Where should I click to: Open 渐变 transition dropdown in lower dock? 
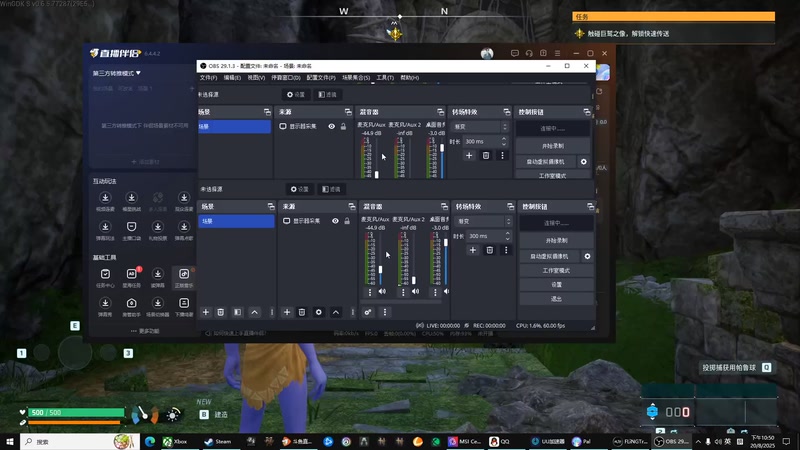click(x=483, y=221)
